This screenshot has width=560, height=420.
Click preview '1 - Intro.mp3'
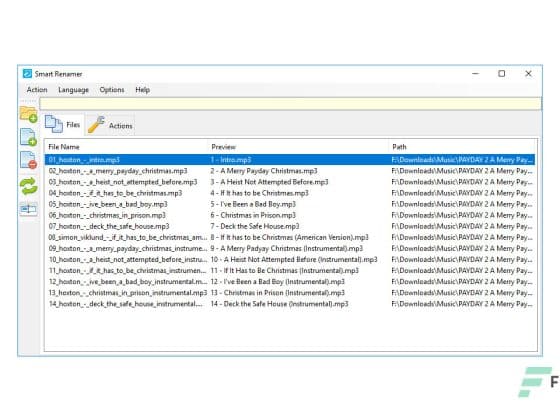pos(231,160)
